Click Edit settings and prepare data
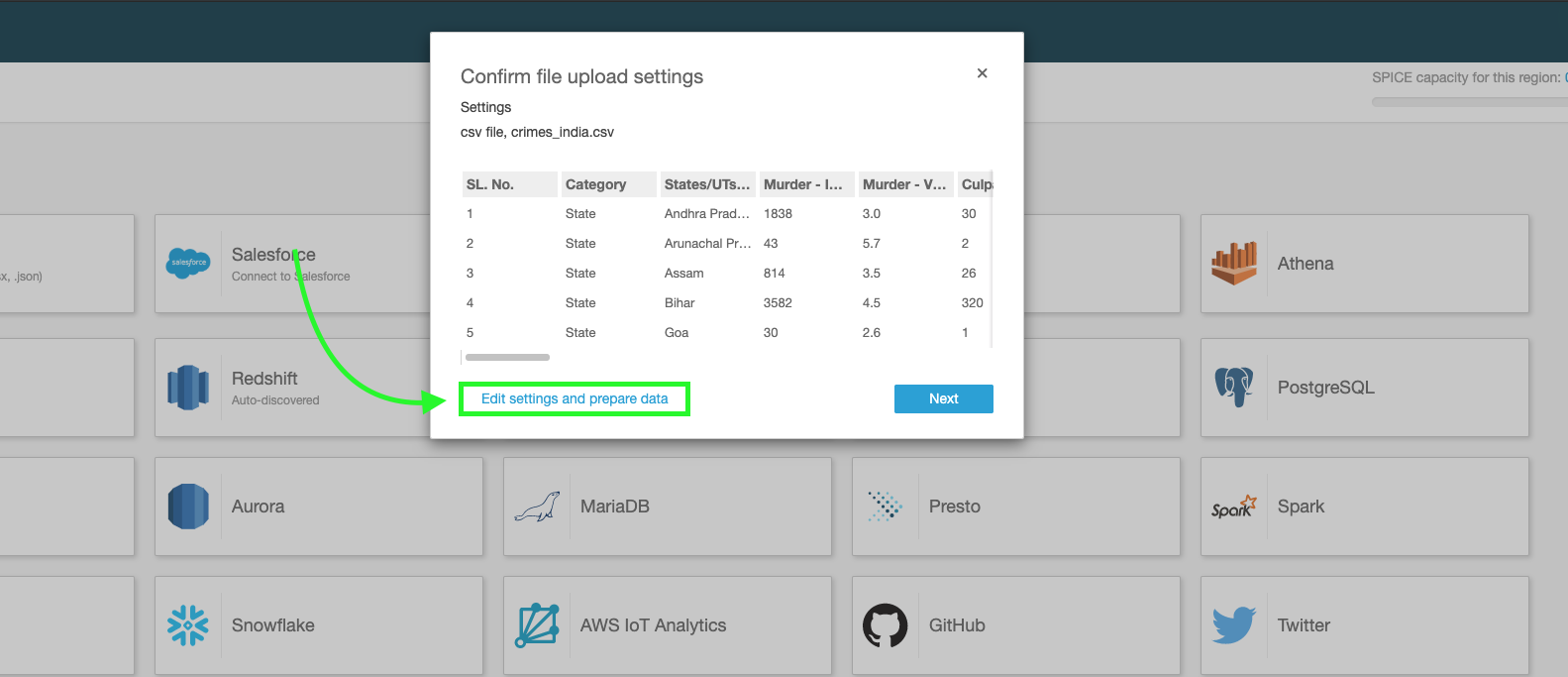 pyautogui.click(x=575, y=398)
